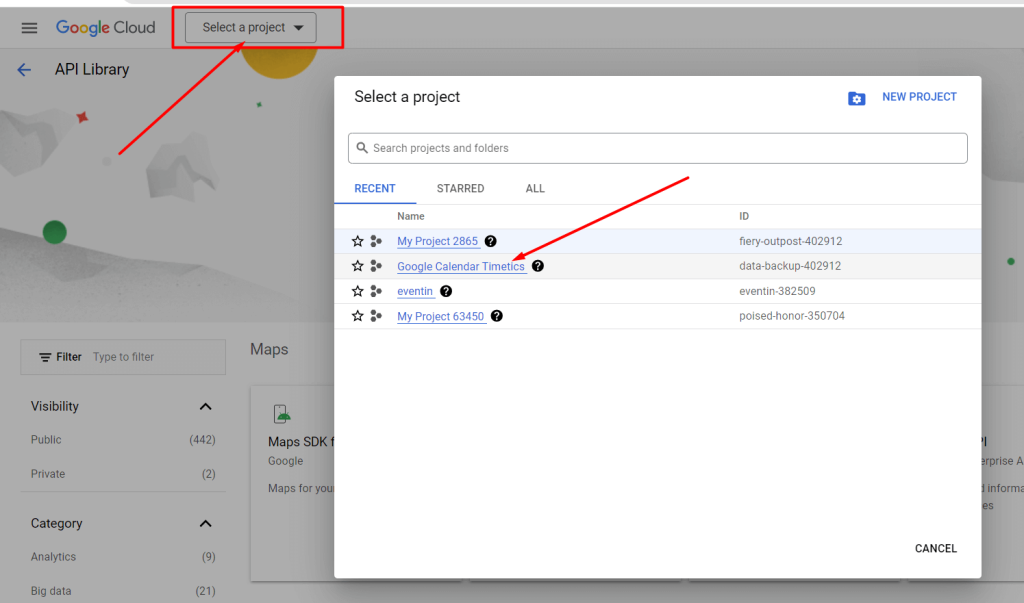
Task: Click project type icon for My Project 63450
Action: coord(376,316)
